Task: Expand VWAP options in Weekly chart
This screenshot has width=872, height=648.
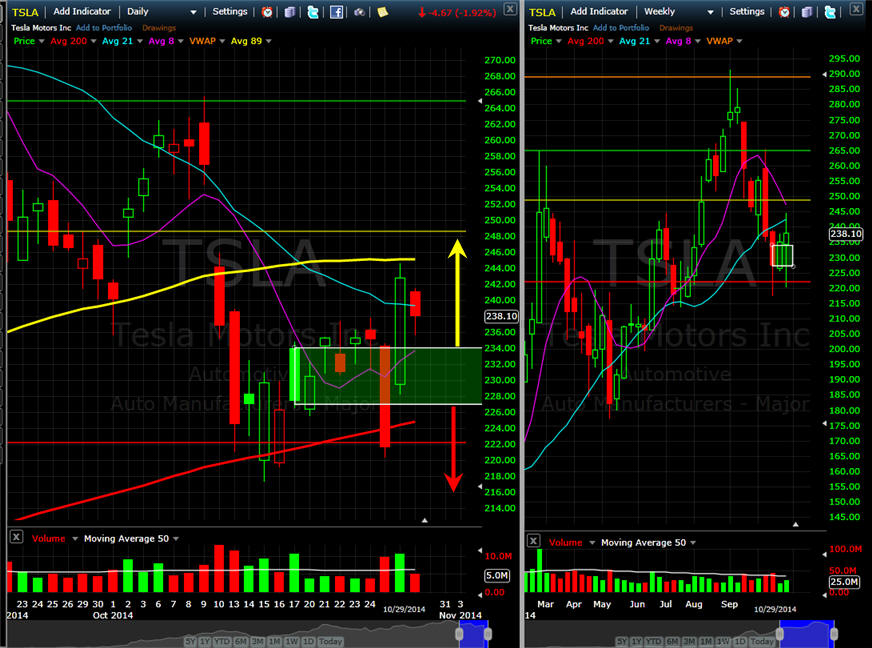Action: coord(739,41)
